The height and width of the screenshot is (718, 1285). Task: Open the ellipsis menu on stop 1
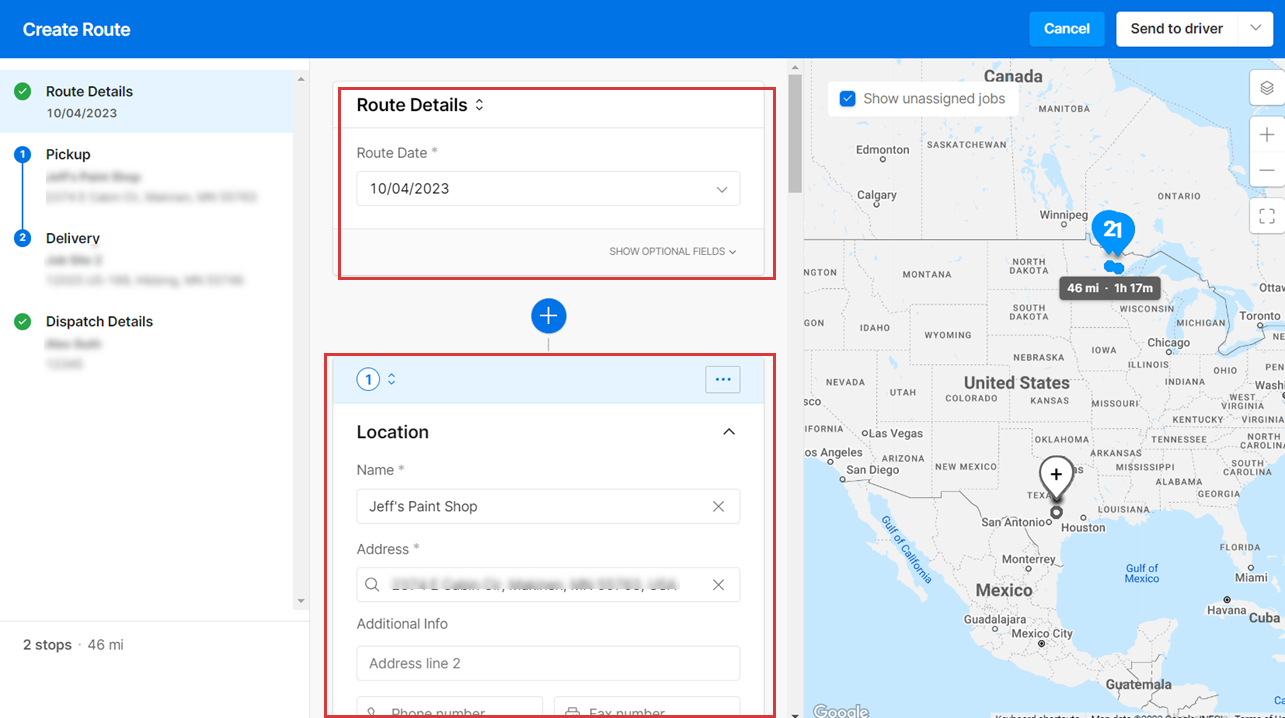(x=722, y=379)
